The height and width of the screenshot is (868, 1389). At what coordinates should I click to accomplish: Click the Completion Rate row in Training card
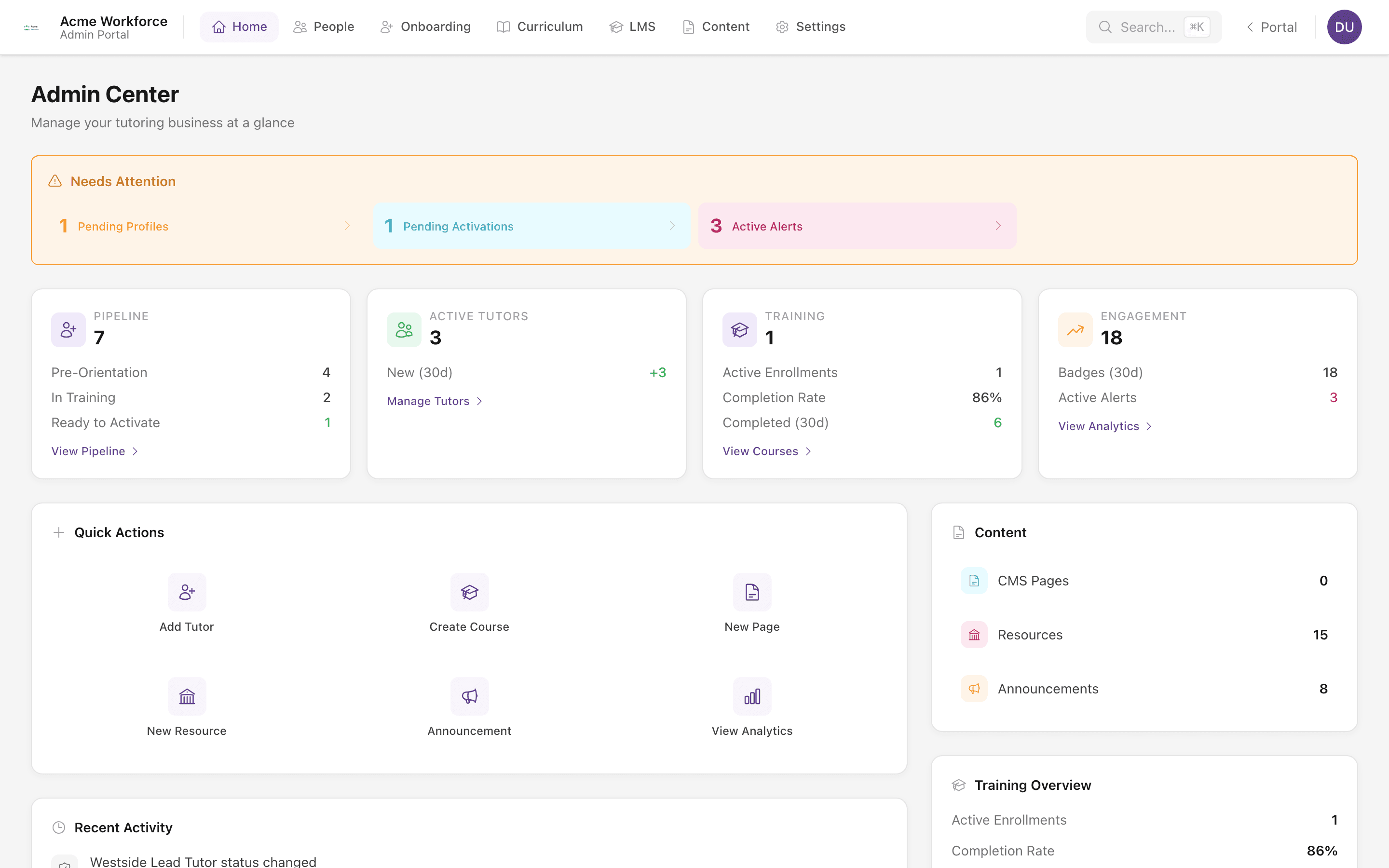pyautogui.click(x=862, y=397)
